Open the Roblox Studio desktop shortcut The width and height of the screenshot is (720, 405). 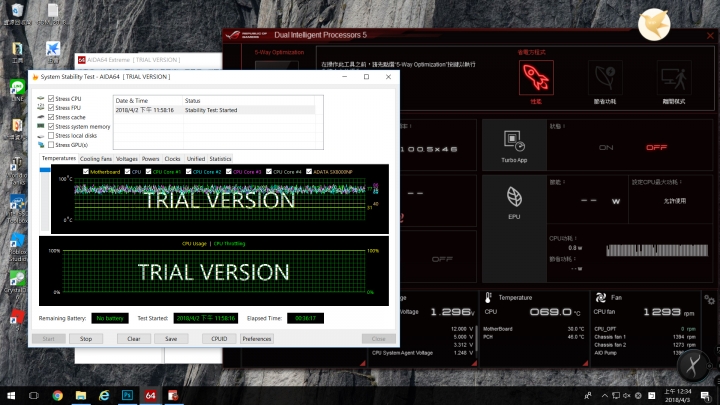pyautogui.click(x=17, y=247)
